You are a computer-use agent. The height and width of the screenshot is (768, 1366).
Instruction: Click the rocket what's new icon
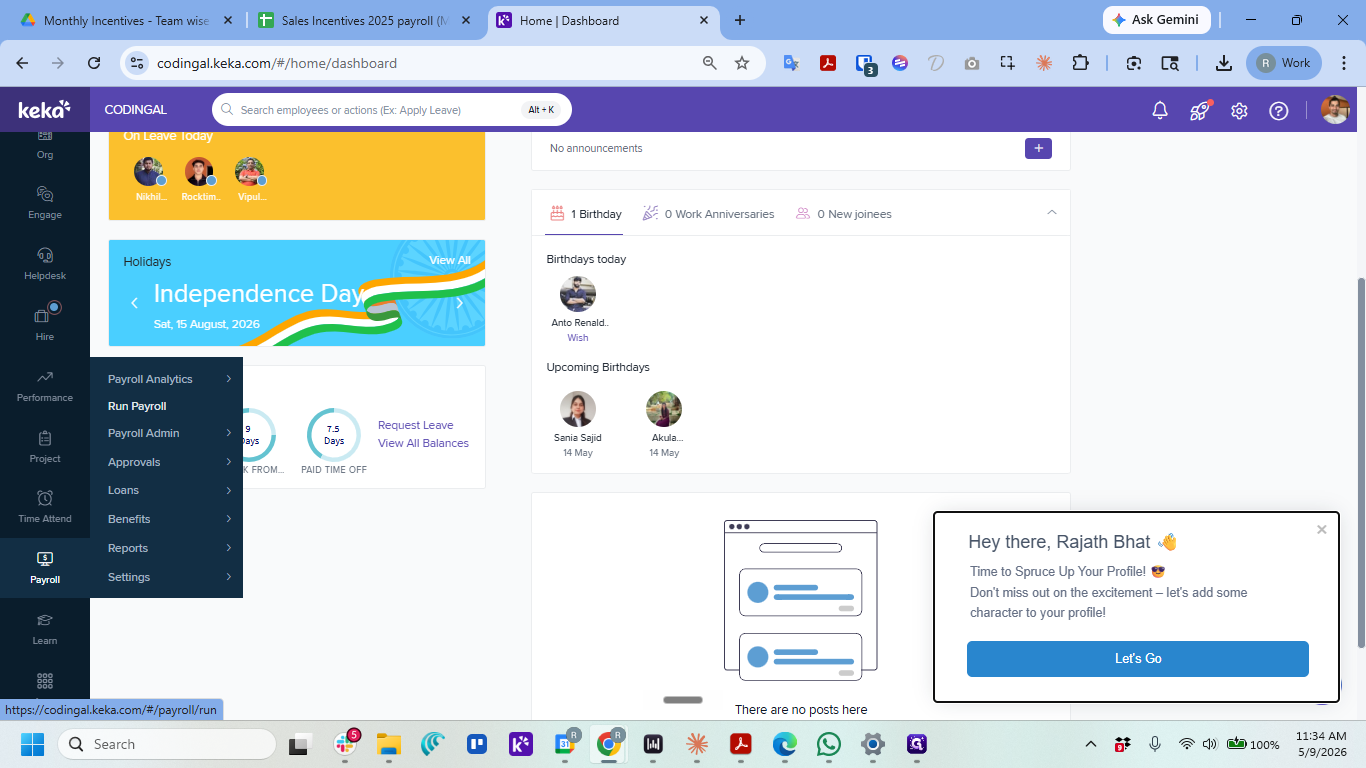(x=1200, y=111)
